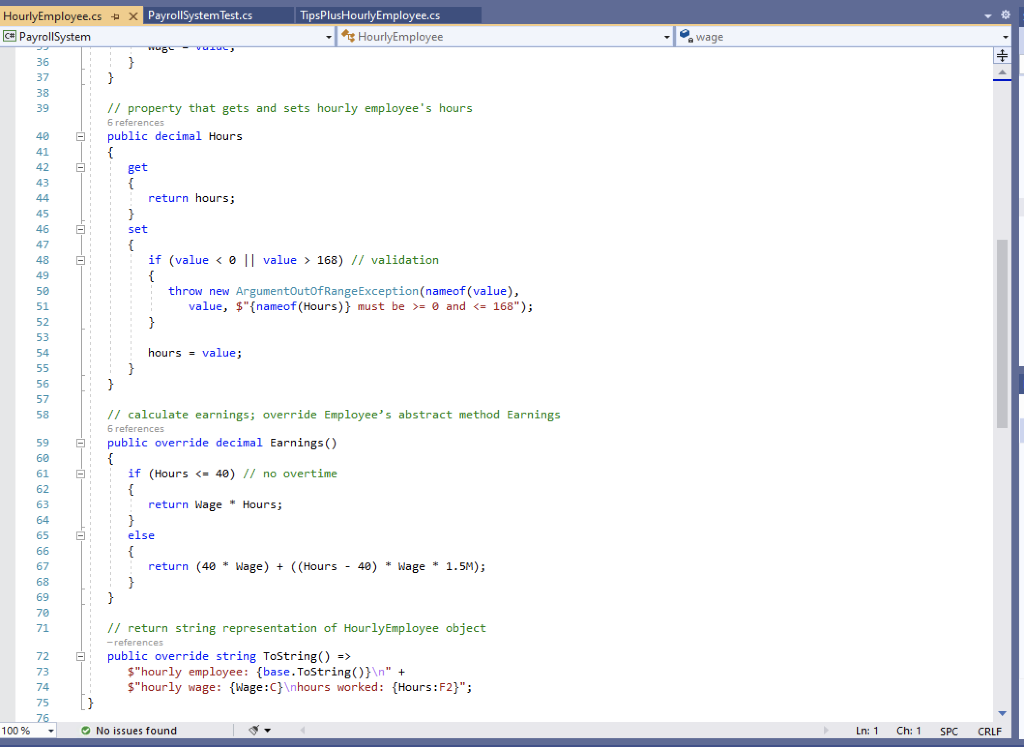Collapse the if validation block at line 48
This screenshot has height=747, width=1024.
coord(80,260)
